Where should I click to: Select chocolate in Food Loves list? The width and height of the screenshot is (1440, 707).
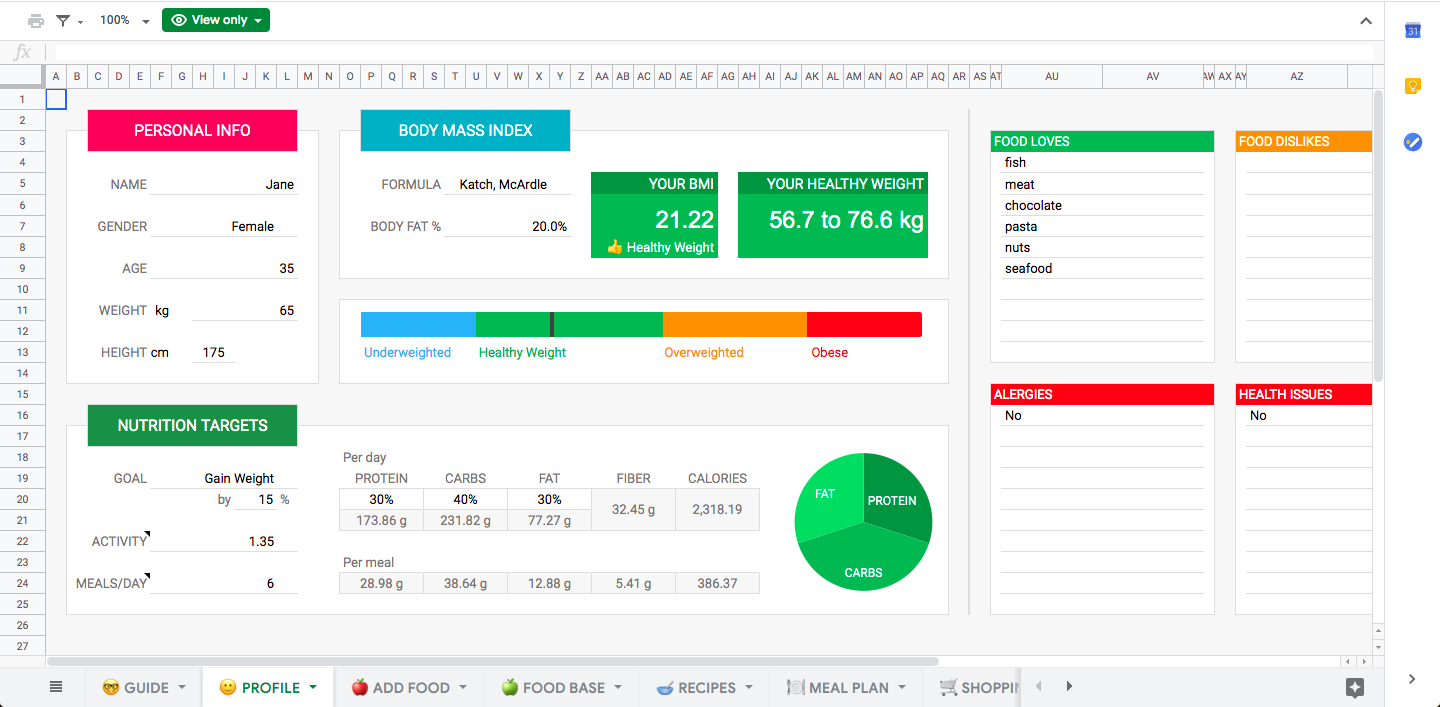click(x=1102, y=205)
